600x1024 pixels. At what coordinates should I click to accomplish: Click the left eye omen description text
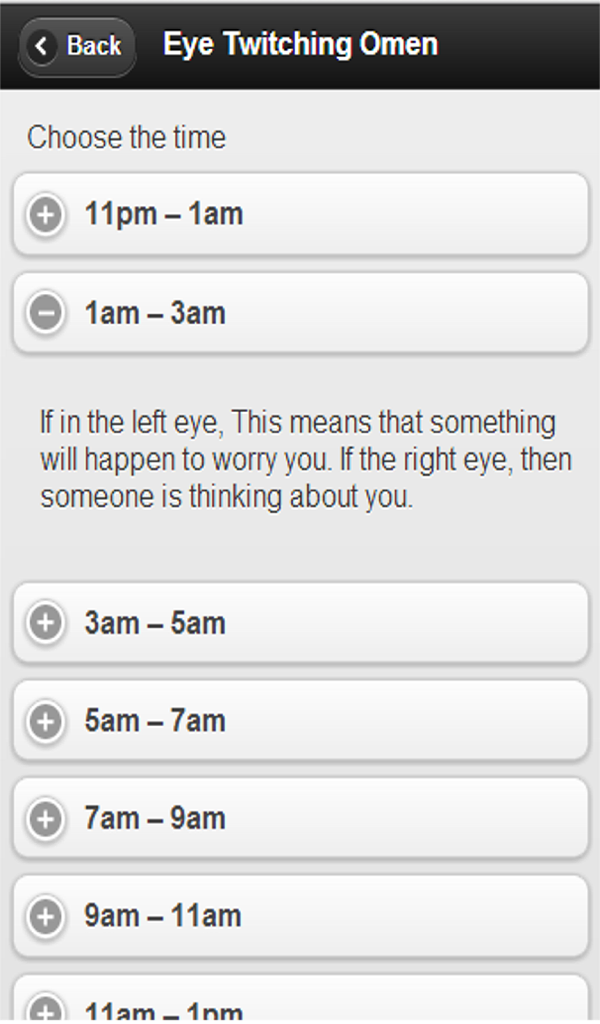click(300, 458)
